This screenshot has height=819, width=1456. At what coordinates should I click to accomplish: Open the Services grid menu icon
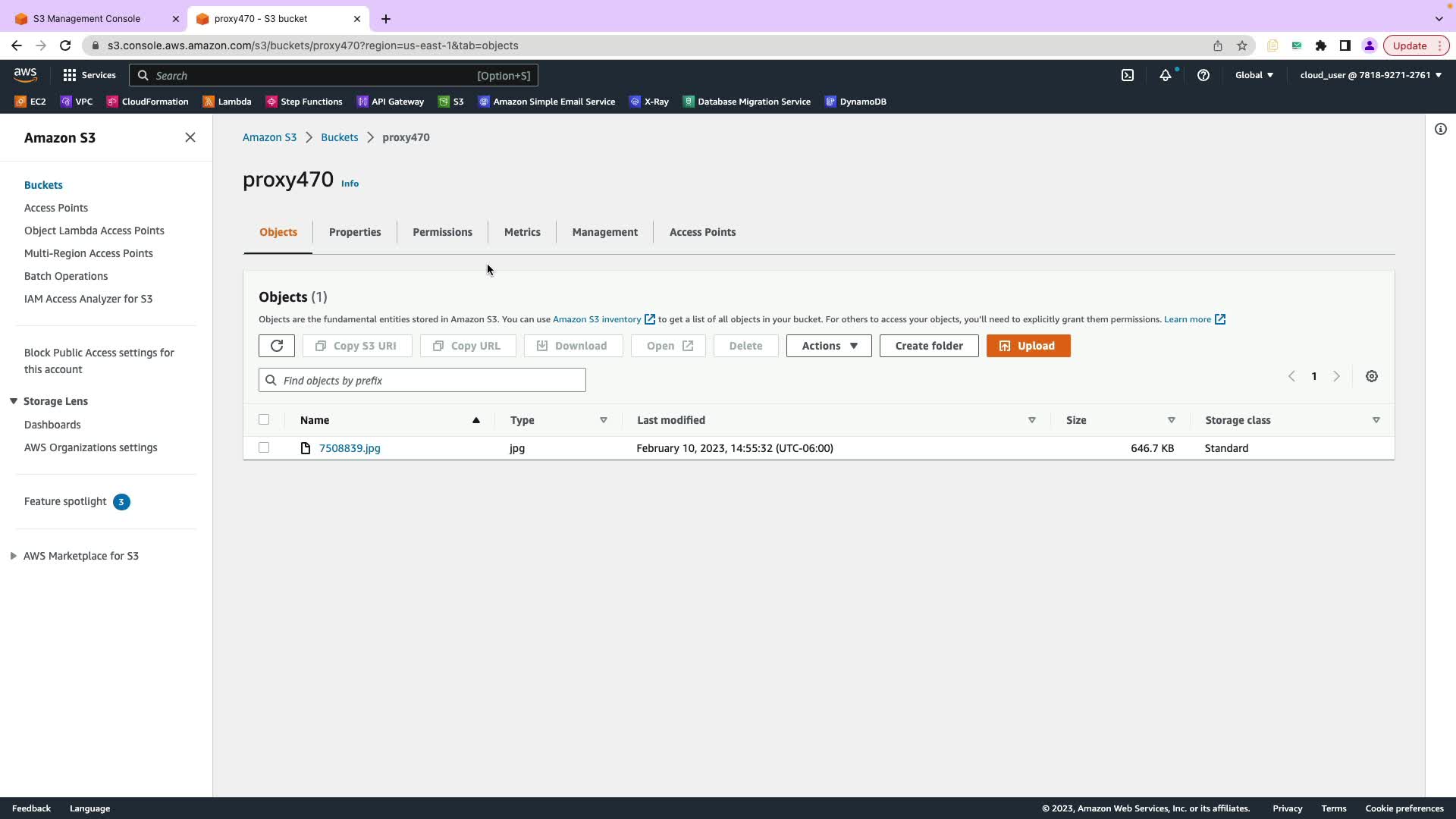(x=70, y=75)
